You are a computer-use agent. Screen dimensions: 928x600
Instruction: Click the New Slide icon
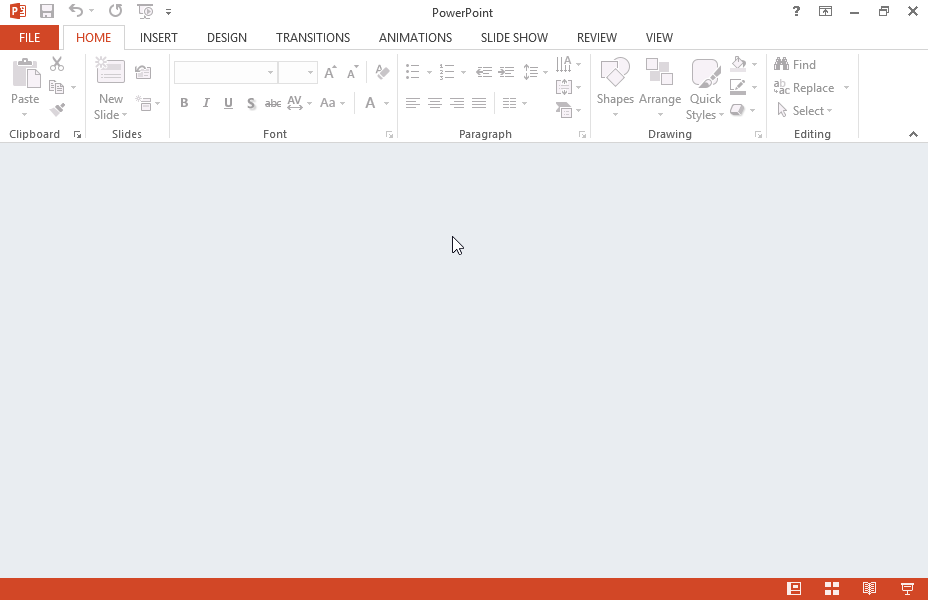[x=110, y=71]
